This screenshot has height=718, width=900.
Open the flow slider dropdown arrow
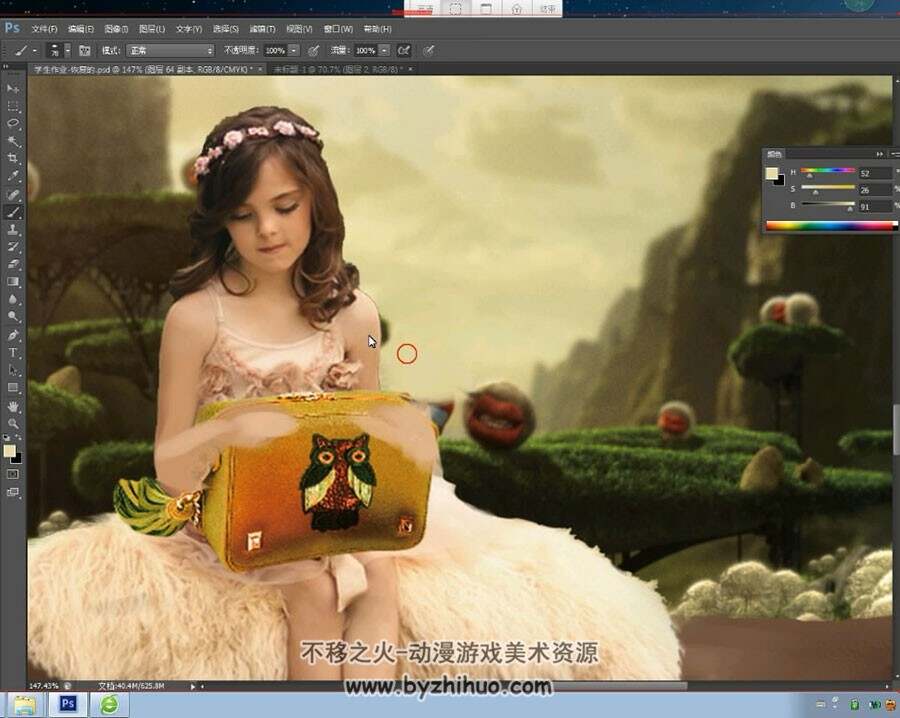click(x=384, y=51)
